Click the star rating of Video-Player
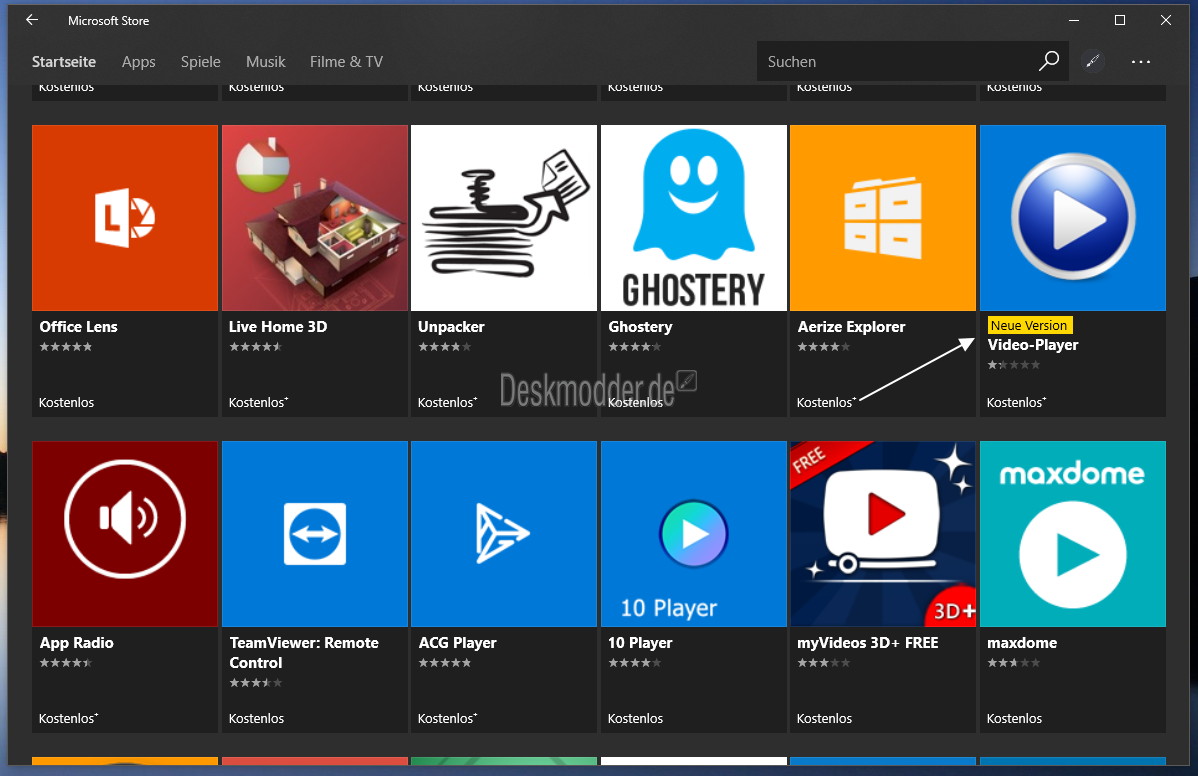This screenshot has width=1198, height=776. [x=1014, y=365]
